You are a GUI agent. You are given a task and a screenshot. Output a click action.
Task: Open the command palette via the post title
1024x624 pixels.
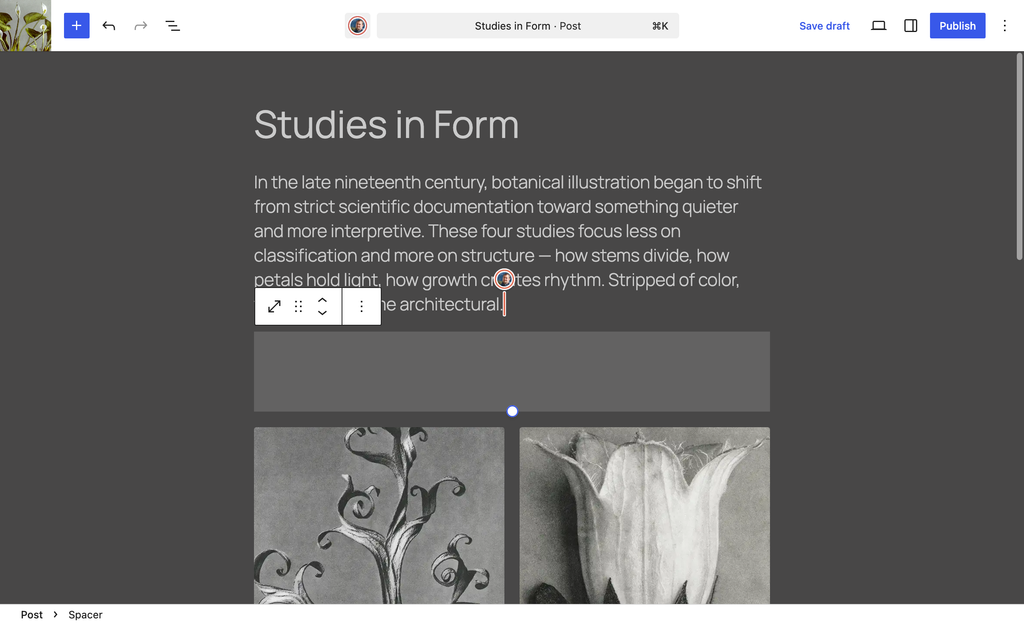pos(527,25)
